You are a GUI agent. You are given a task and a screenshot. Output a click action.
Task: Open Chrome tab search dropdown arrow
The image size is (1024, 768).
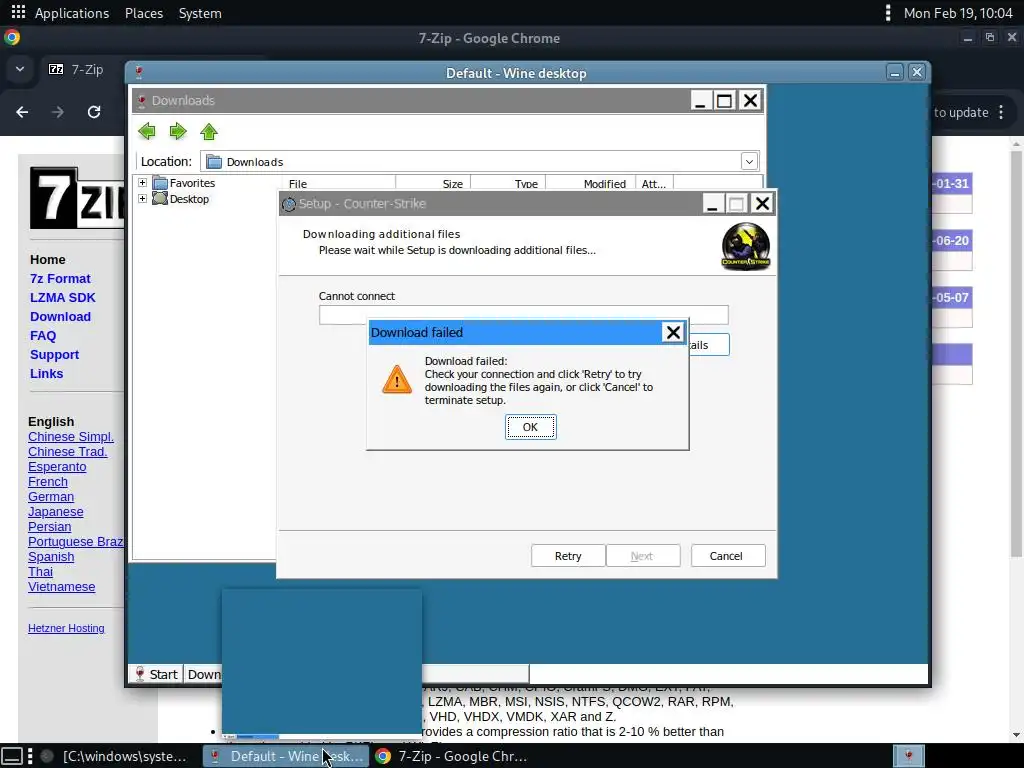pos(20,69)
